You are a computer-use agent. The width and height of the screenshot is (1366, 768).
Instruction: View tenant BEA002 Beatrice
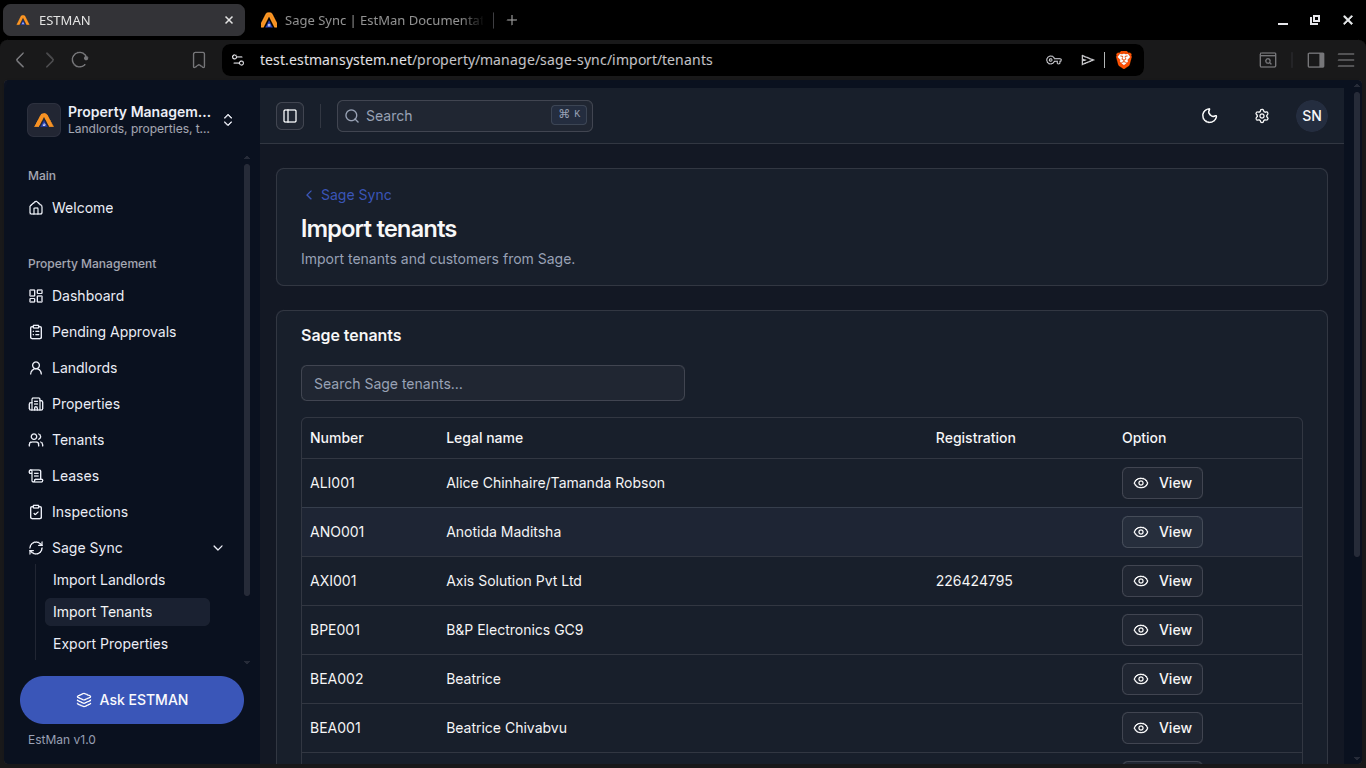pos(1162,679)
